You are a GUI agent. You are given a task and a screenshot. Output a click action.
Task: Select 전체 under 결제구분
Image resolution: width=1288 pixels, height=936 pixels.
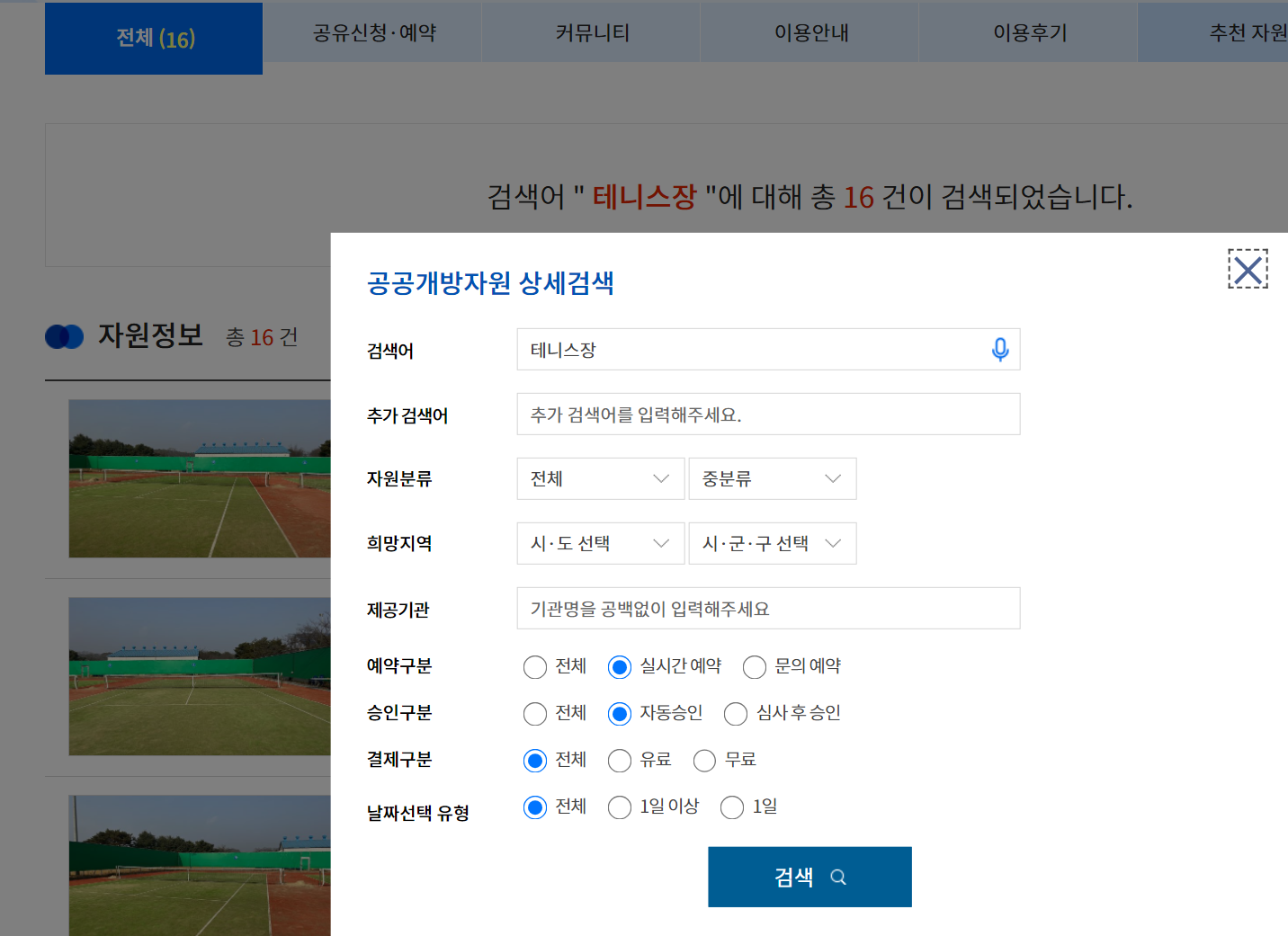[535, 761]
